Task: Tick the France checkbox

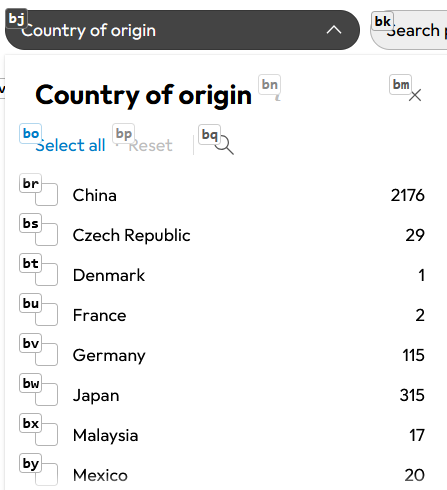Action: [47, 315]
